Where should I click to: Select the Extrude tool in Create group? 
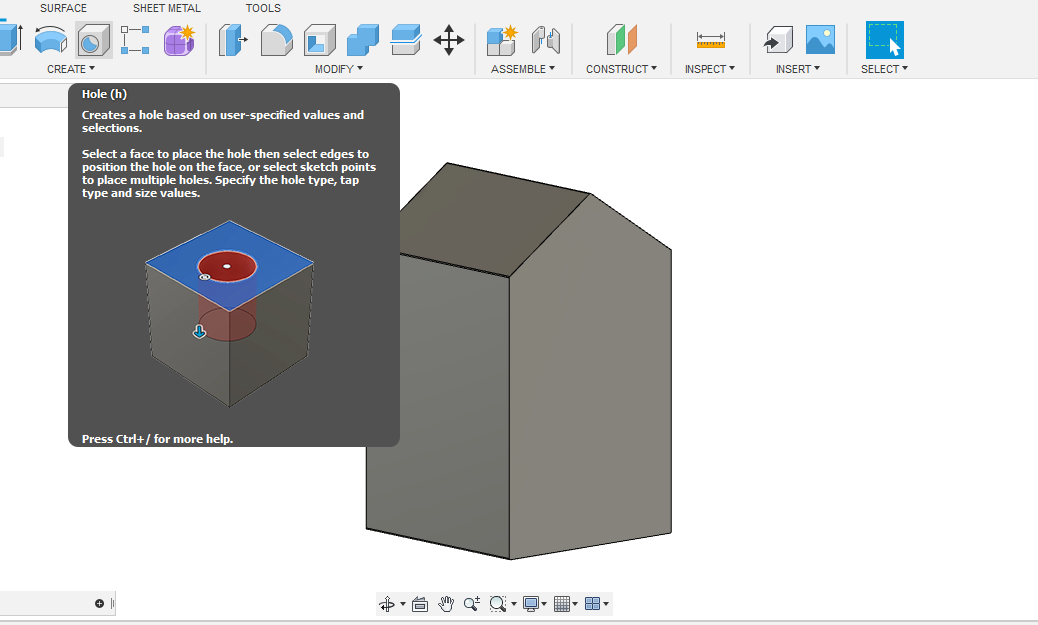point(9,39)
